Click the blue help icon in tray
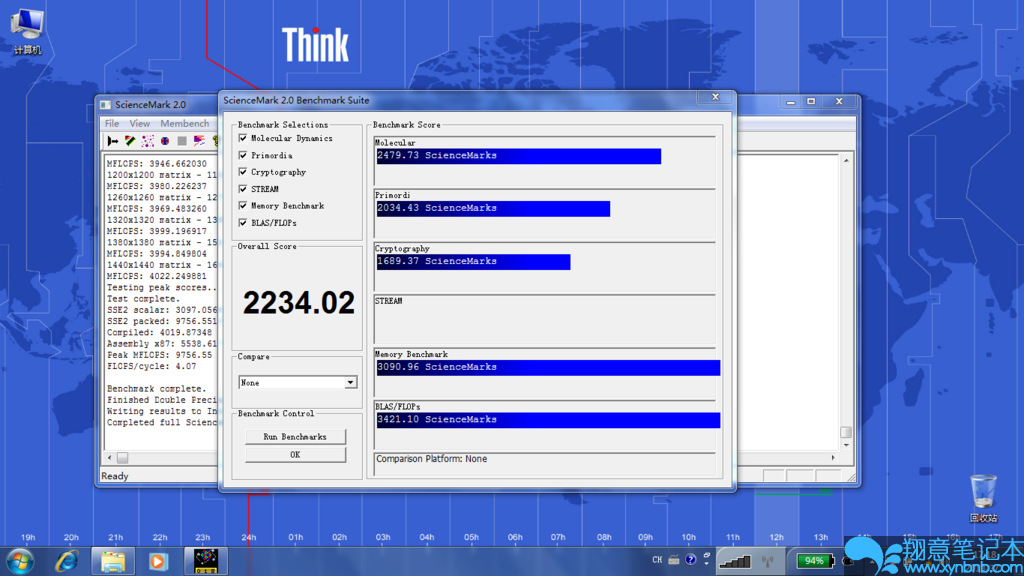This screenshot has height=576, width=1024. click(x=690, y=560)
